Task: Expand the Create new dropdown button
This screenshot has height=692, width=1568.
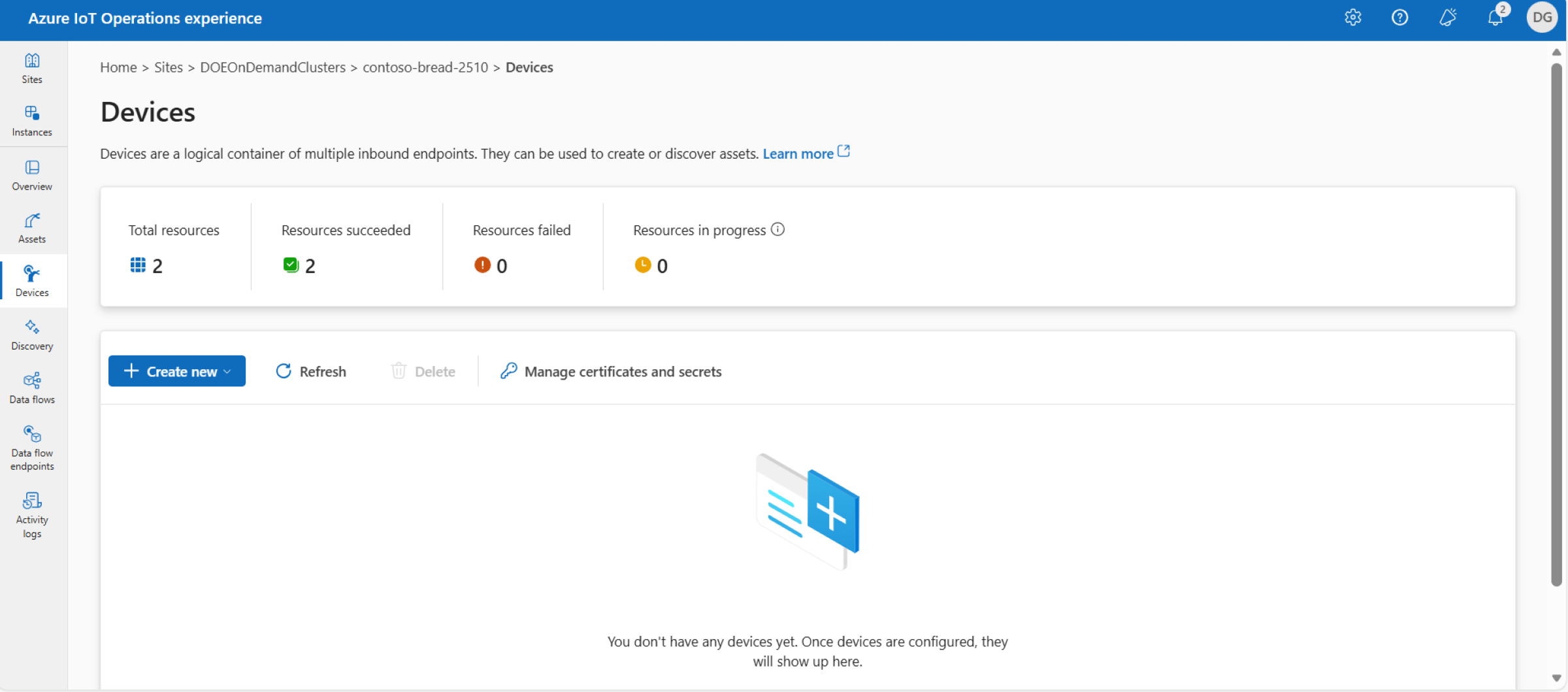Action: [x=177, y=371]
